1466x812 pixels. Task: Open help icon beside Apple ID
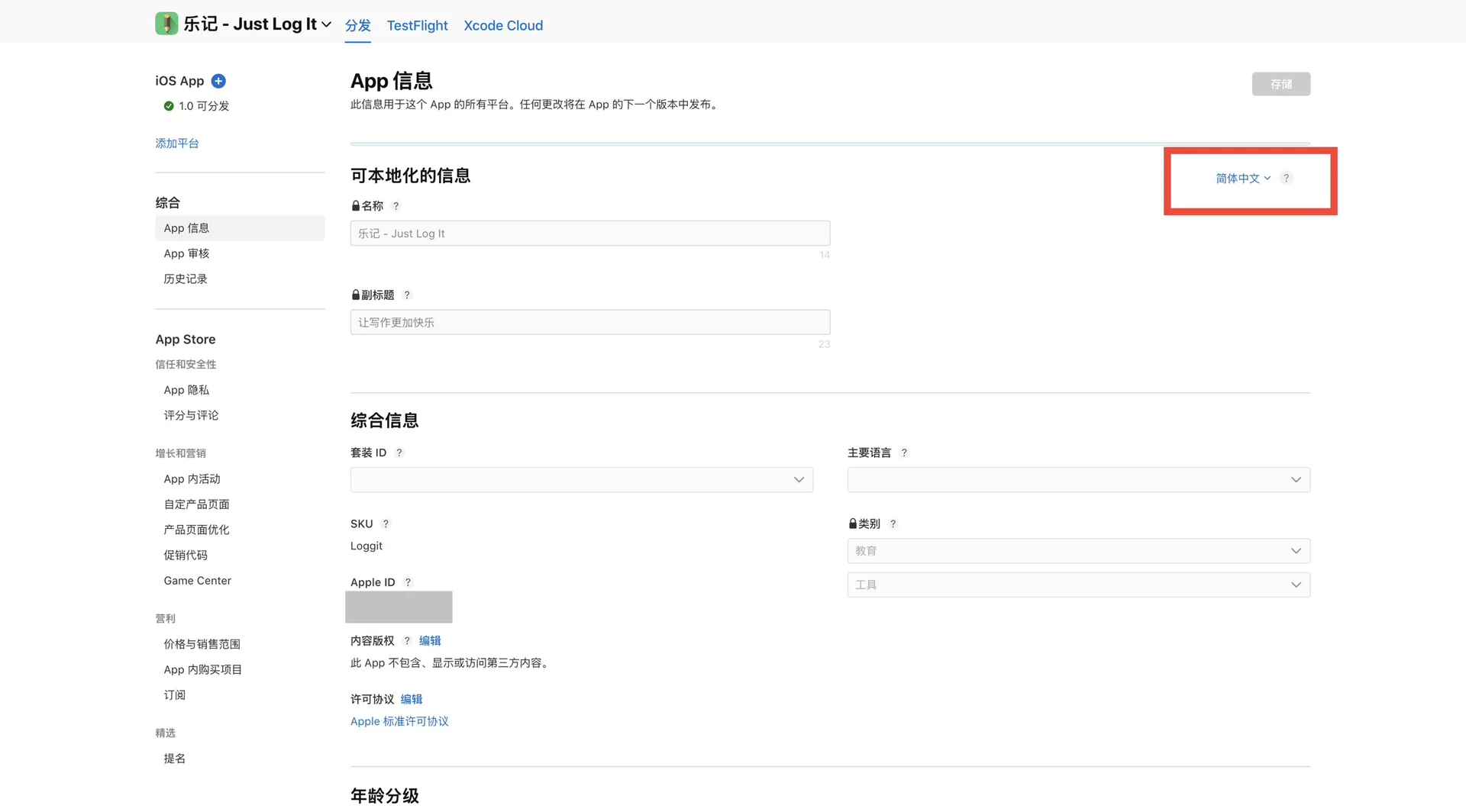pos(408,582)
